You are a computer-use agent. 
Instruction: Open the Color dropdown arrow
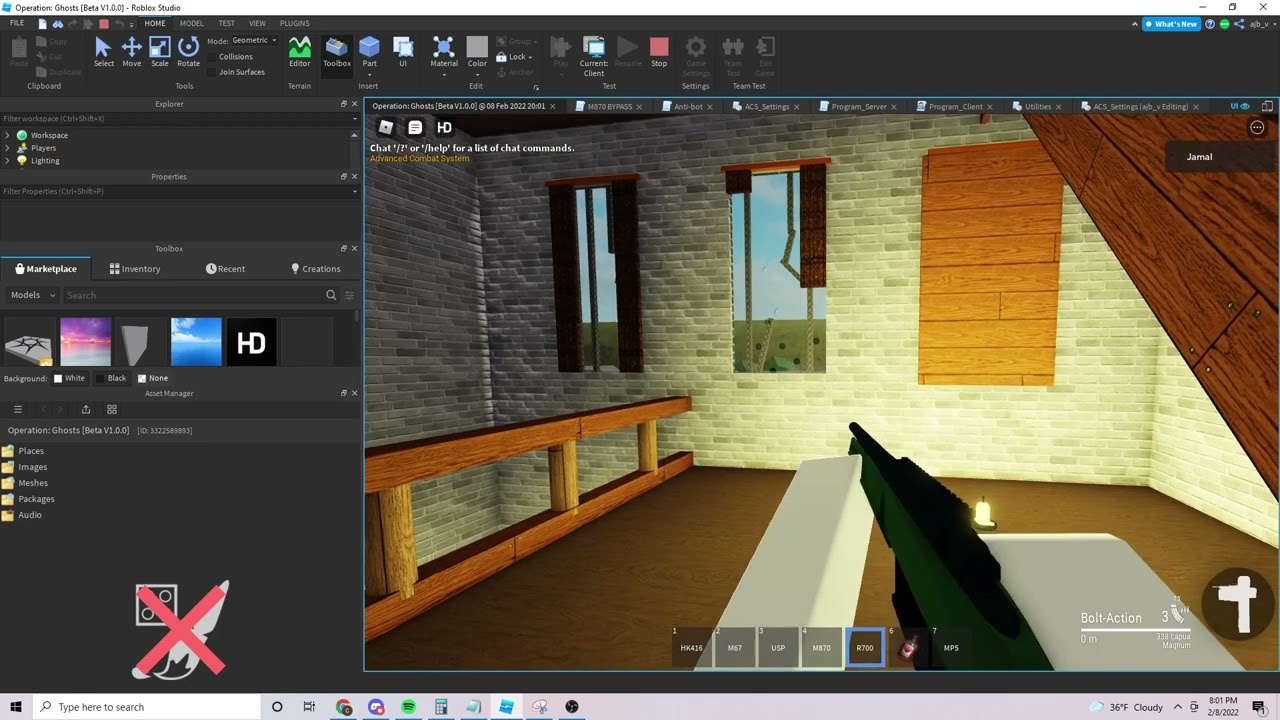point(477,73)
